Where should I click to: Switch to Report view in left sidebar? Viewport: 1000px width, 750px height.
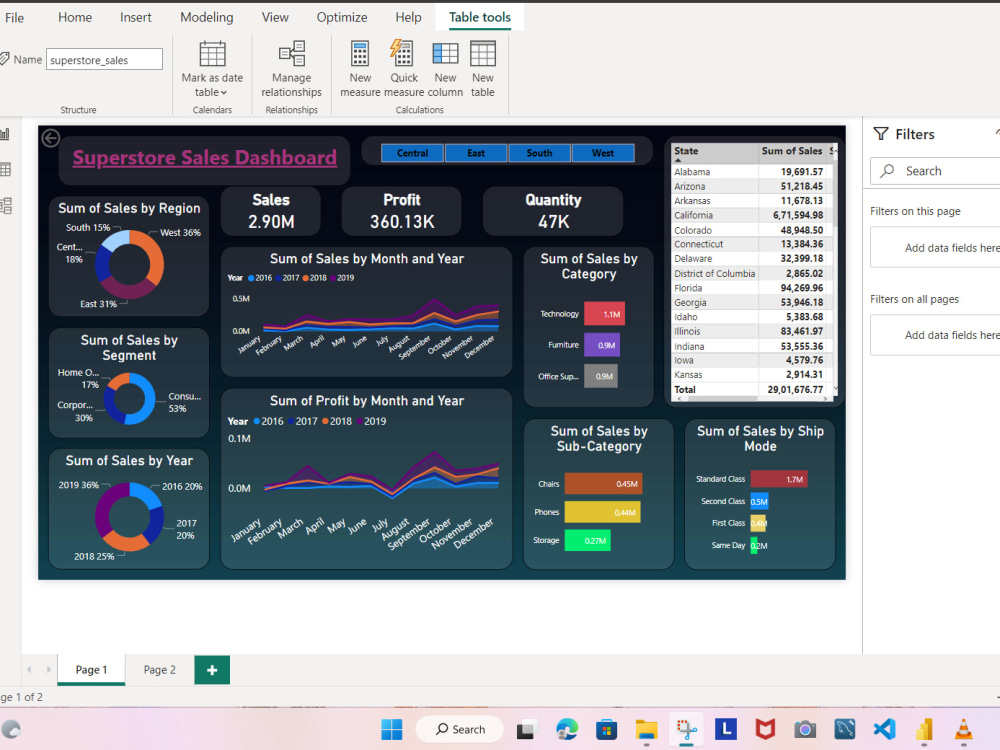coord(6,133)
